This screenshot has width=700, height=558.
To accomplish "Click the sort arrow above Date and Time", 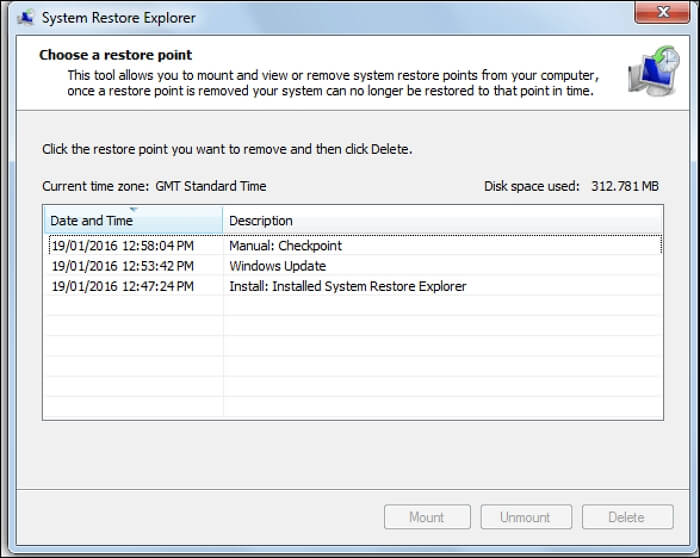I will click(x=134, y=209).
